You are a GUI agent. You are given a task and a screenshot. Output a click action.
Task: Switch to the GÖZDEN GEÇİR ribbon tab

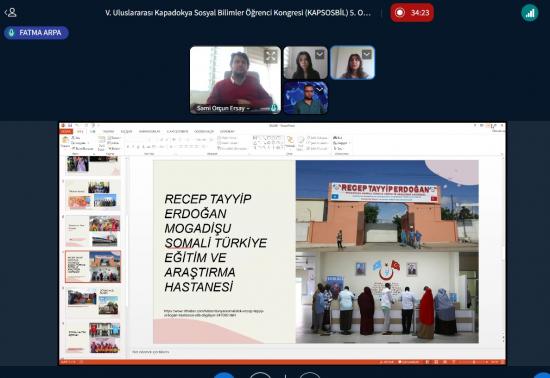pos(204,131)
